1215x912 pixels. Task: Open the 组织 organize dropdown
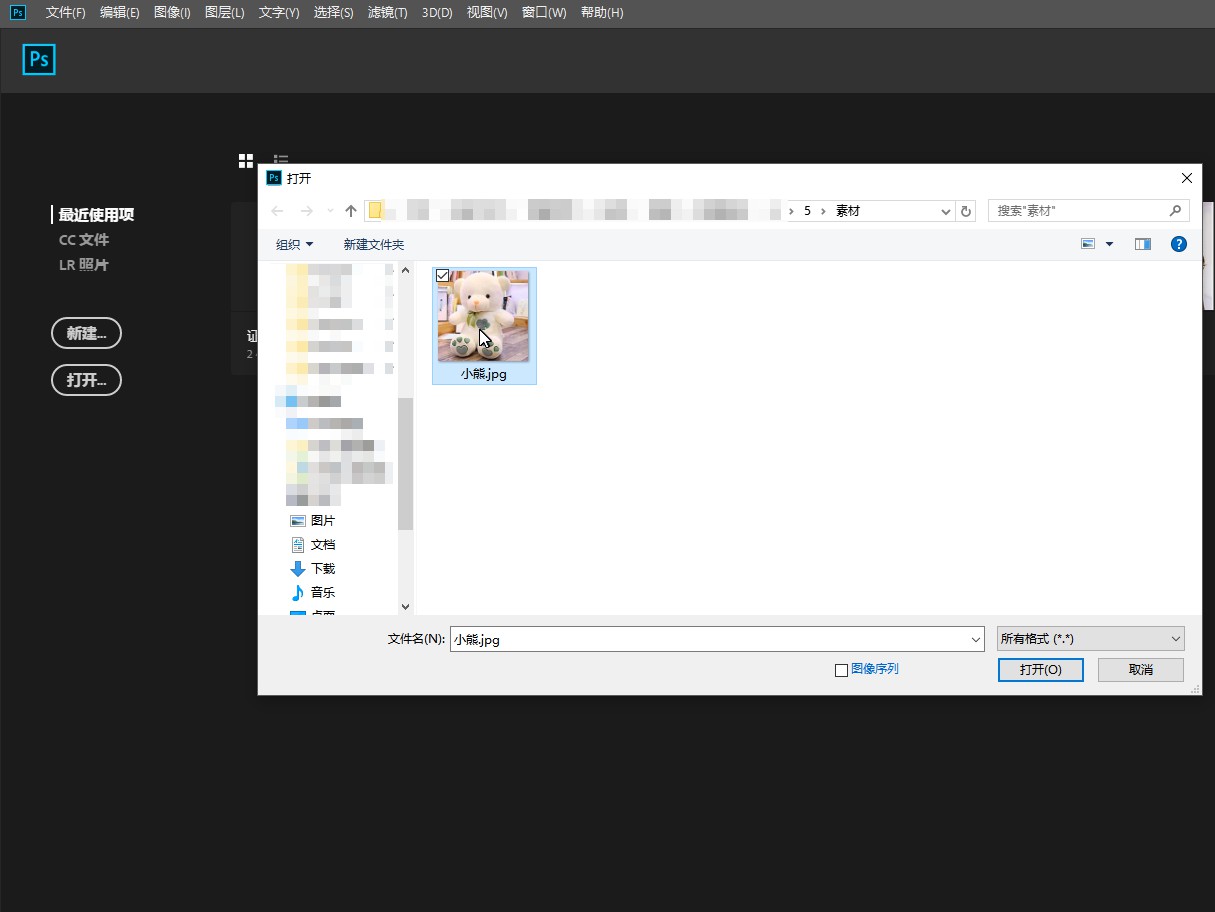(294, 244)
